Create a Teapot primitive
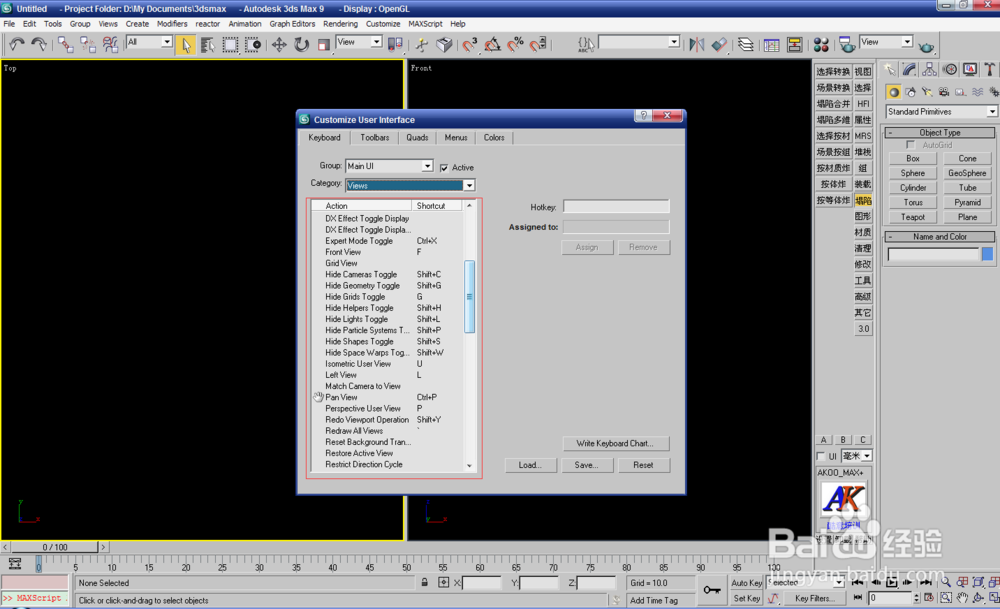 pyautogui.click(x=913, y=217)
